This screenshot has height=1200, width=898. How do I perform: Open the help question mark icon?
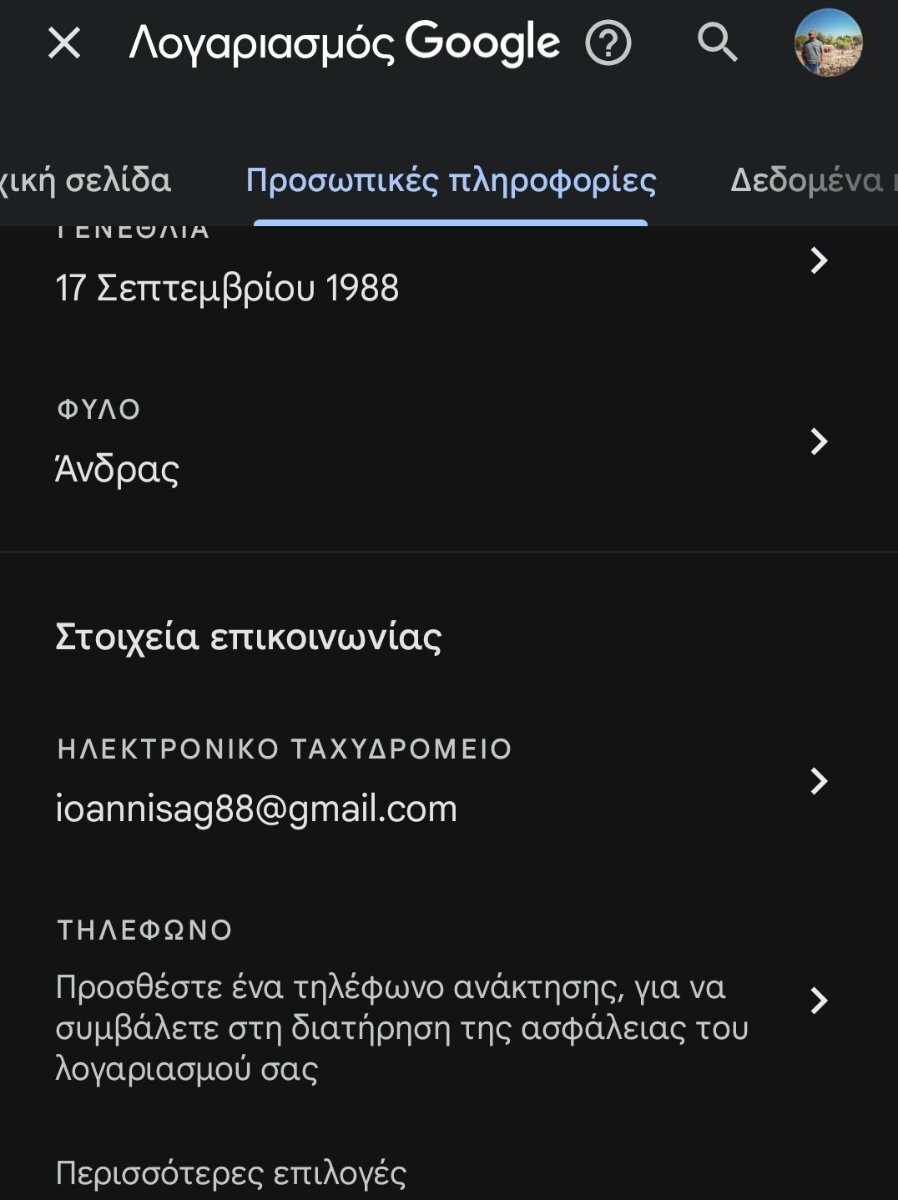click(608, 43)
